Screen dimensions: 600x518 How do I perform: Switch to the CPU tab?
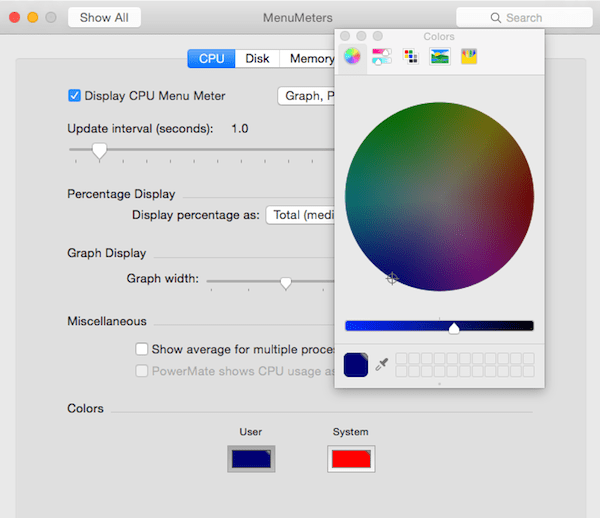[211, 59]
